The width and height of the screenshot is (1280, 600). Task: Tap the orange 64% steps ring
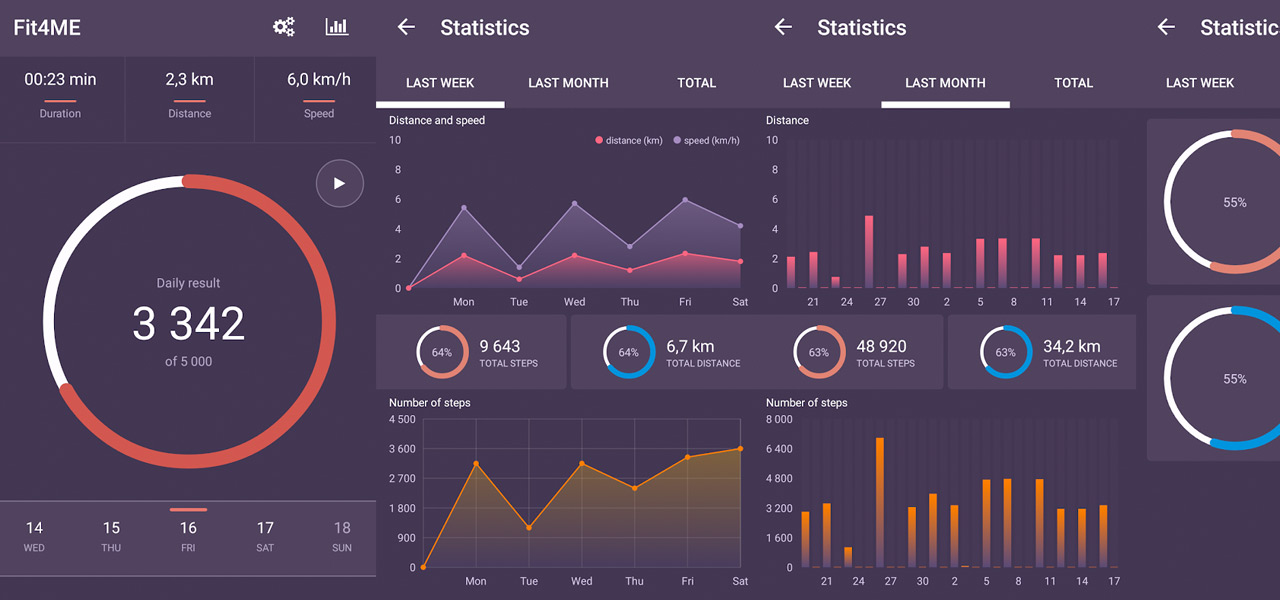pos(442,352)
